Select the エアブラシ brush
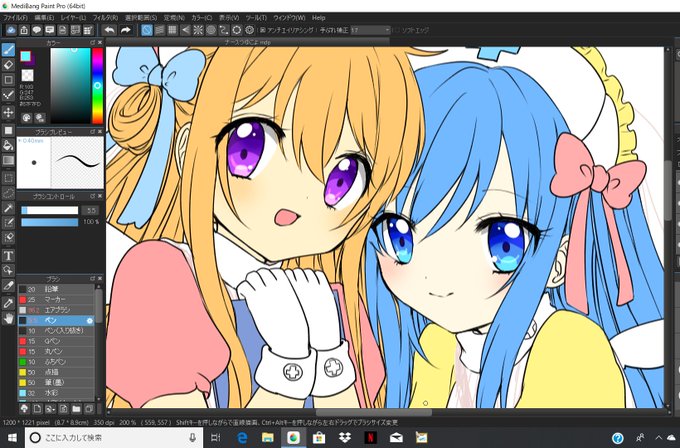The height and width of the screenshot is (448, 680). [56, 310]
